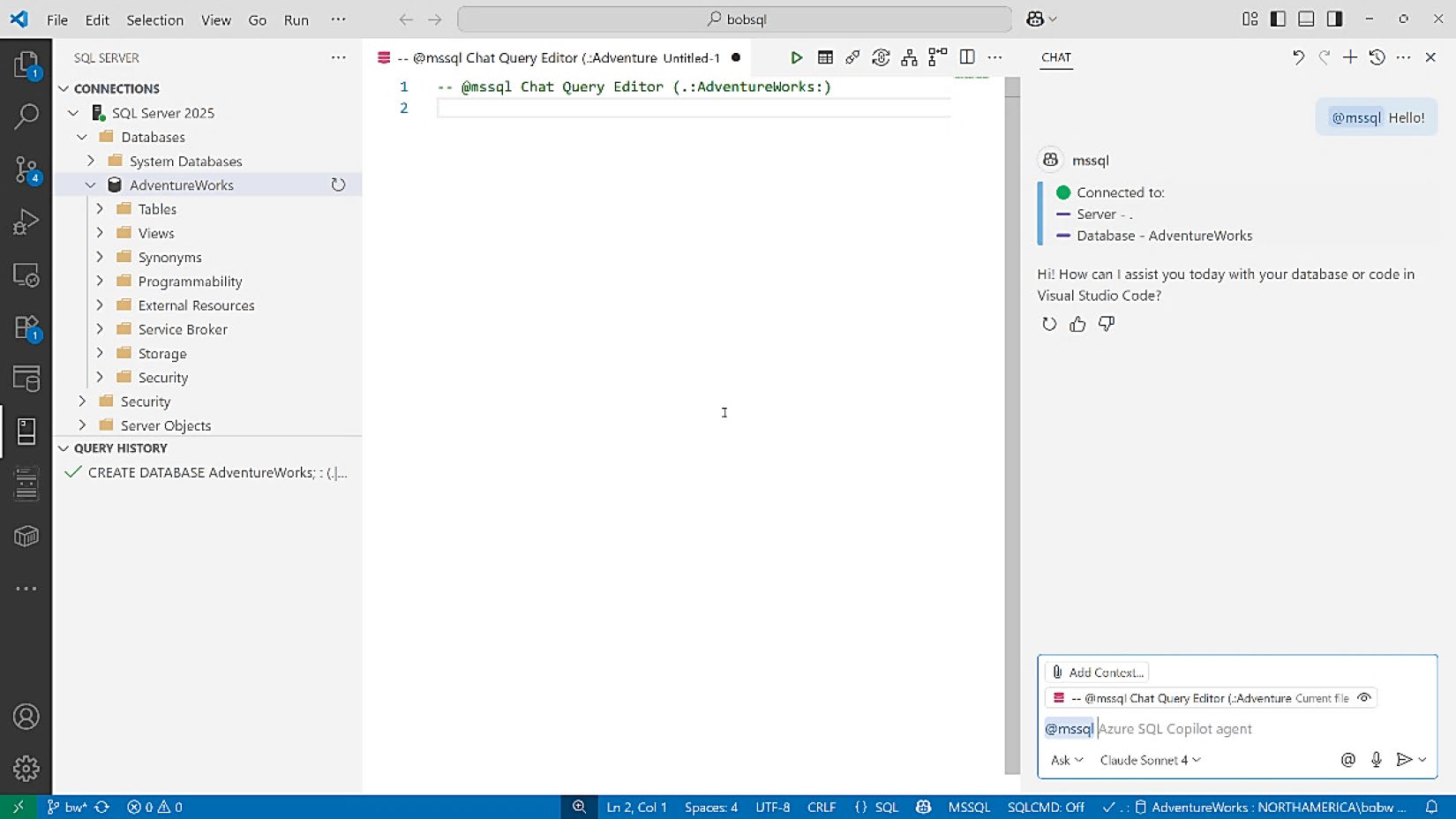The image size is (1456, 819).
Task: Expand the Tables folder
Action: pyautogui.click(x=100, y=209)
